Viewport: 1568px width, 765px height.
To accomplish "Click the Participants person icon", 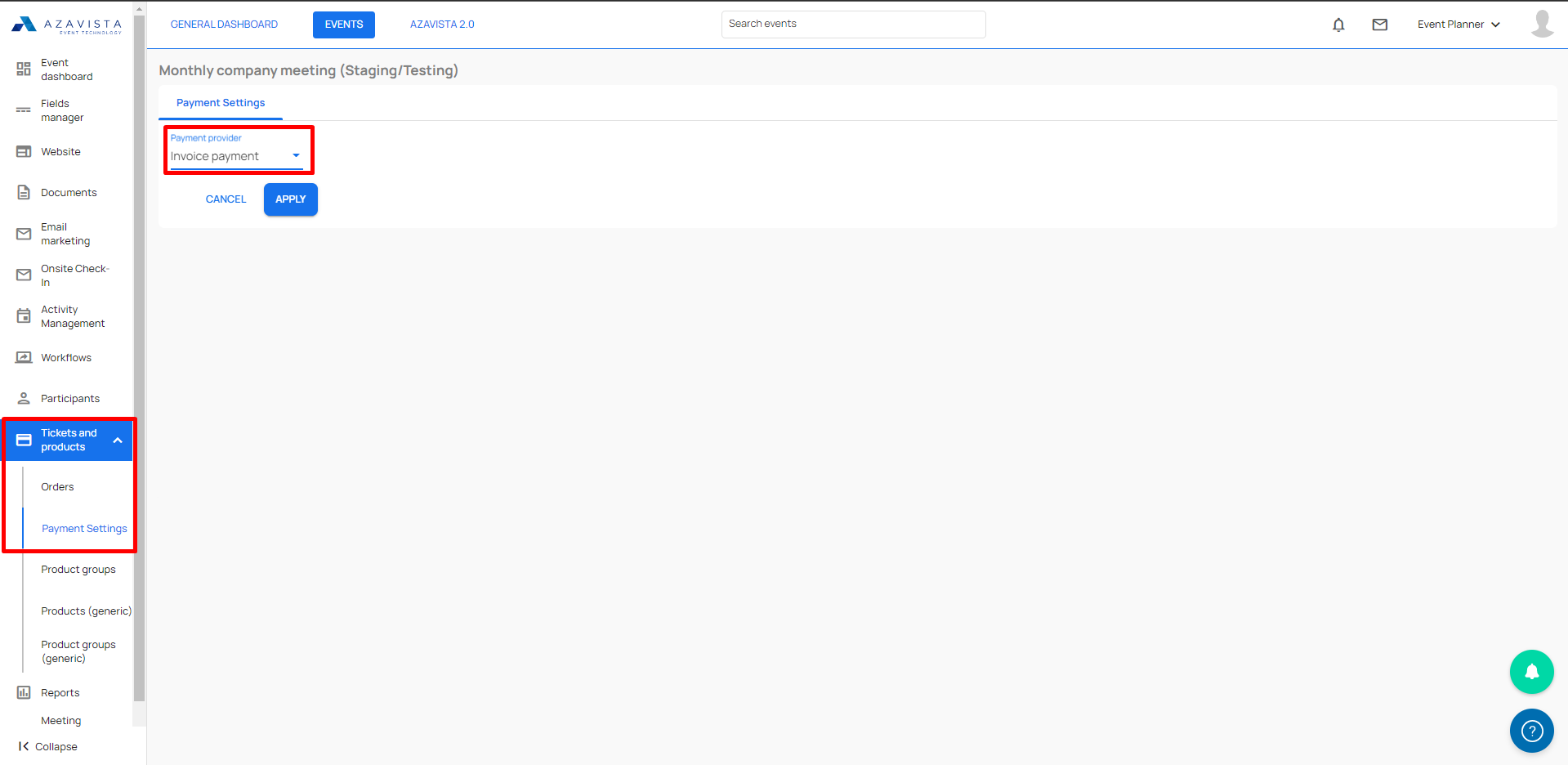I will [x=24, y=399].
